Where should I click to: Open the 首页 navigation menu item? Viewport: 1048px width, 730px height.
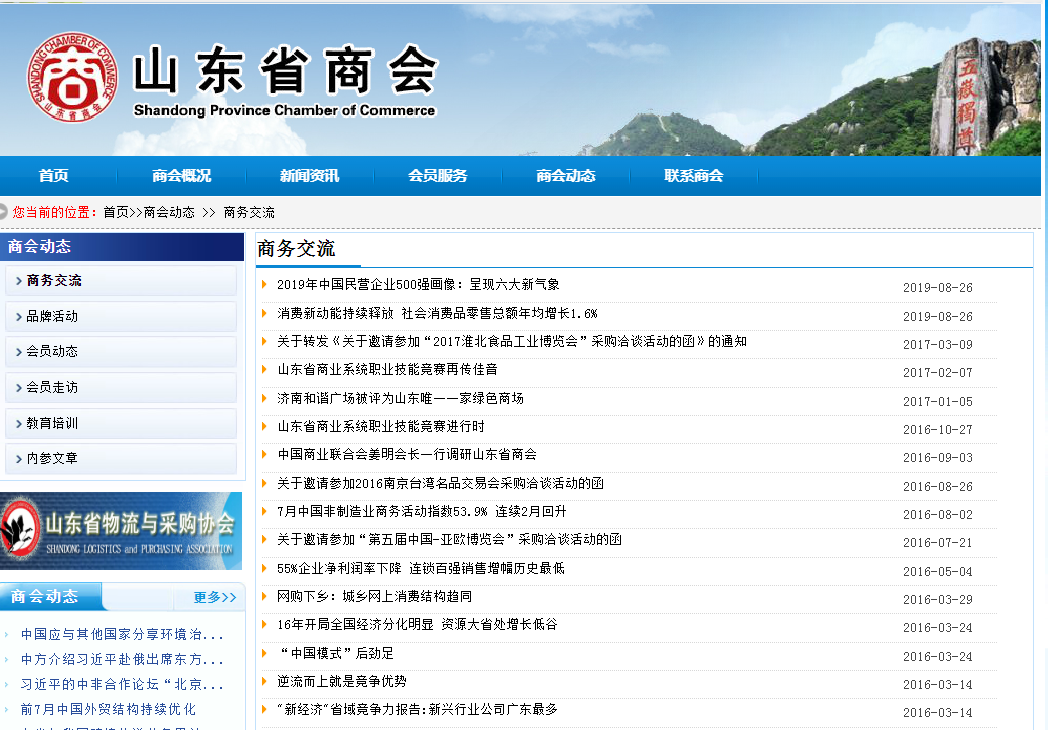click(54, 176)
